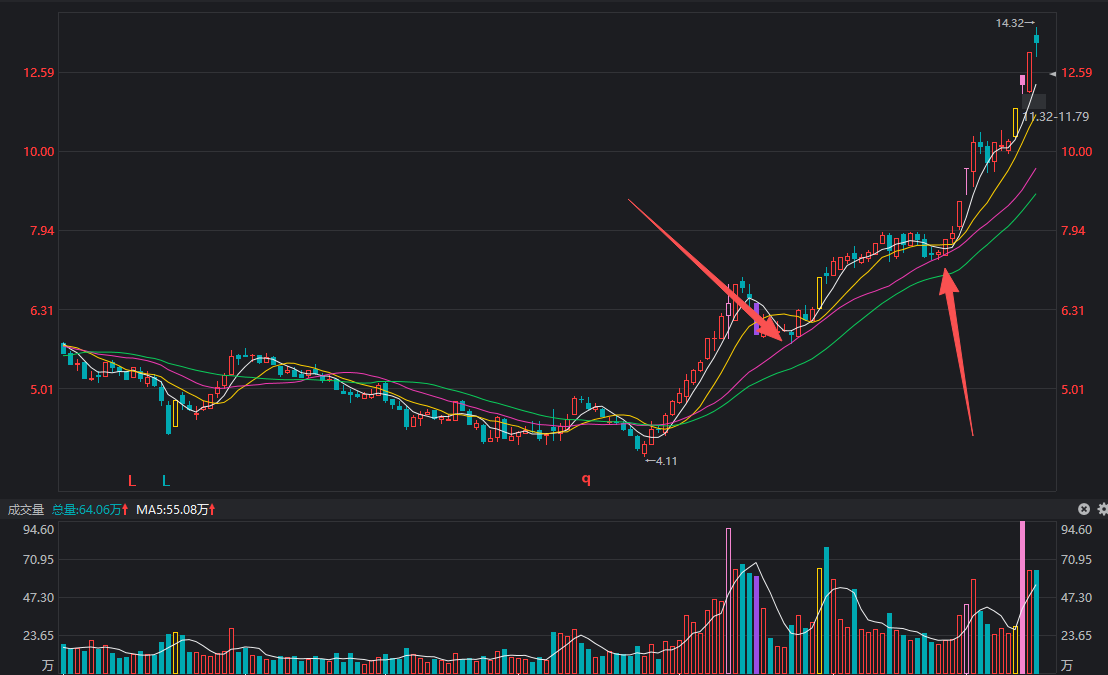
Task: Click the red L marker below chart
Action: (x=131, y=481)
